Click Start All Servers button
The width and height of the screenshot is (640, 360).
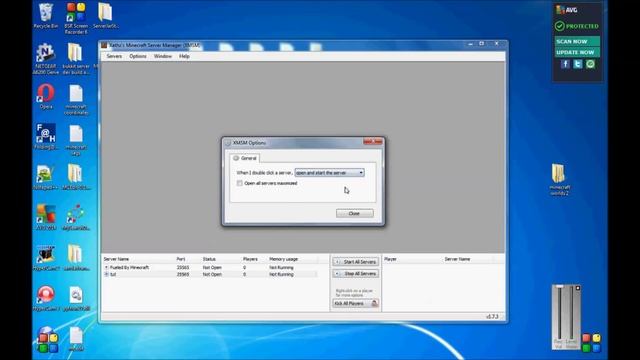coord(356,262)
